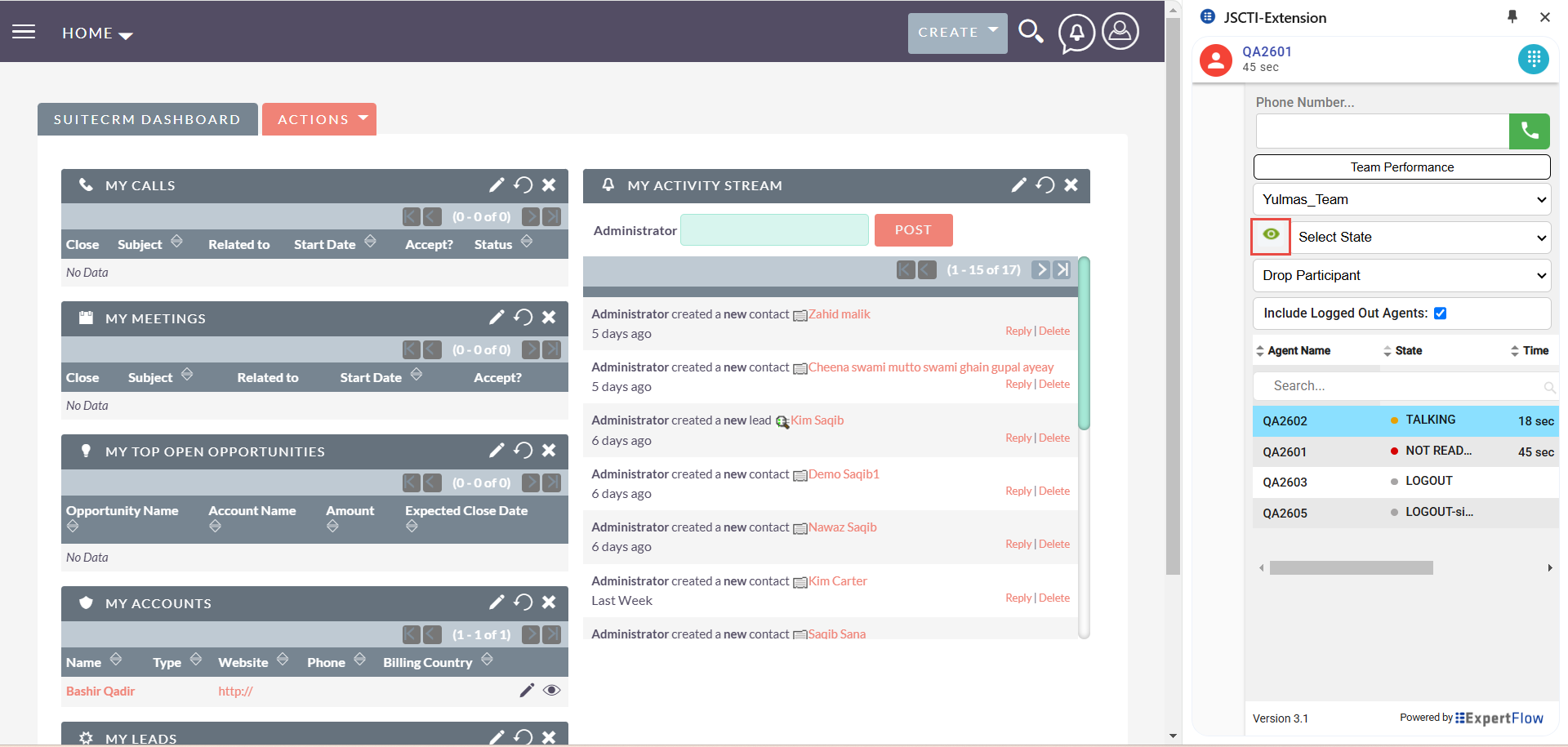Open the notifications bell icon
1568x747 pixels.
tap(1076, 33)
